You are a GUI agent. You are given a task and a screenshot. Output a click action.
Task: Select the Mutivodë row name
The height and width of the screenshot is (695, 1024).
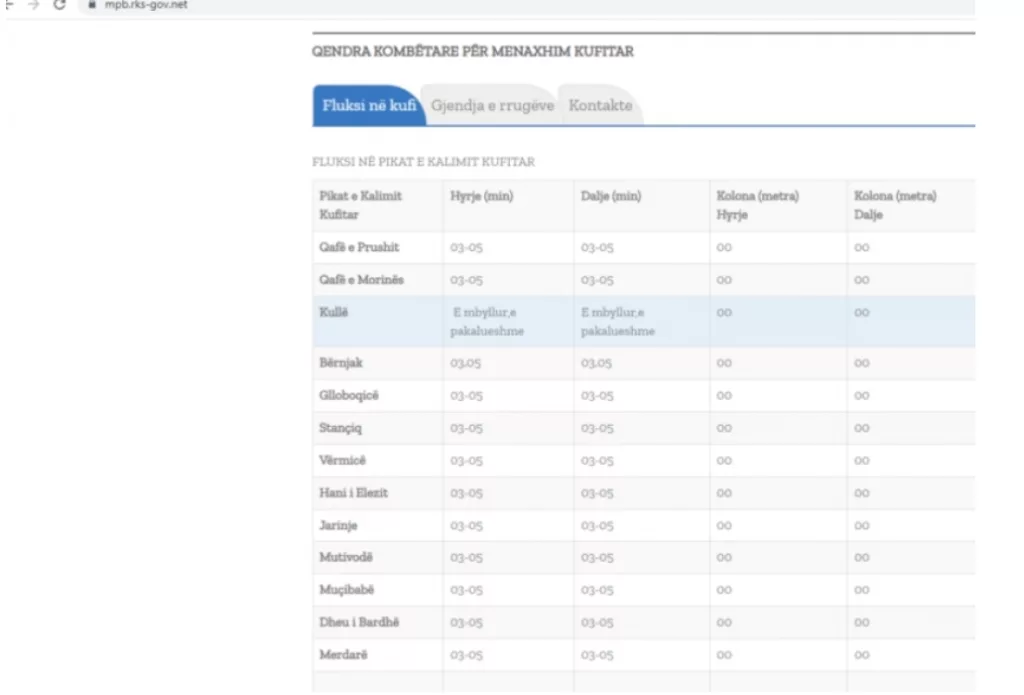pyautogui.click(x=345, y=557)
